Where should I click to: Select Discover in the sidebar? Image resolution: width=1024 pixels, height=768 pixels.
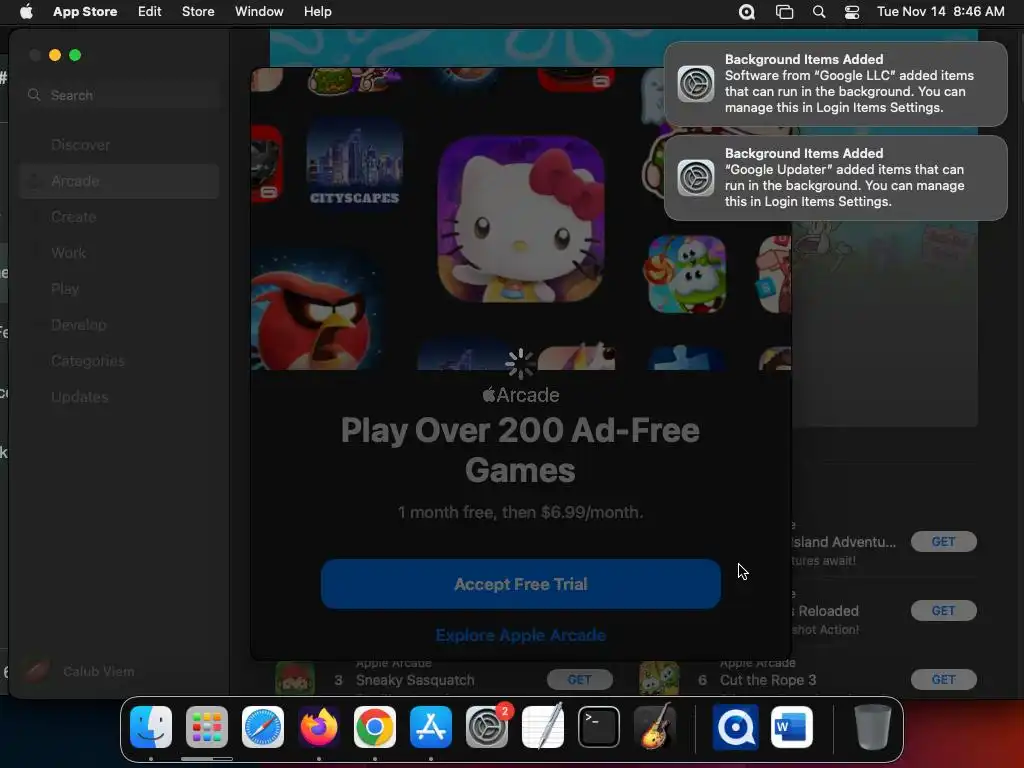coord(120,145)
